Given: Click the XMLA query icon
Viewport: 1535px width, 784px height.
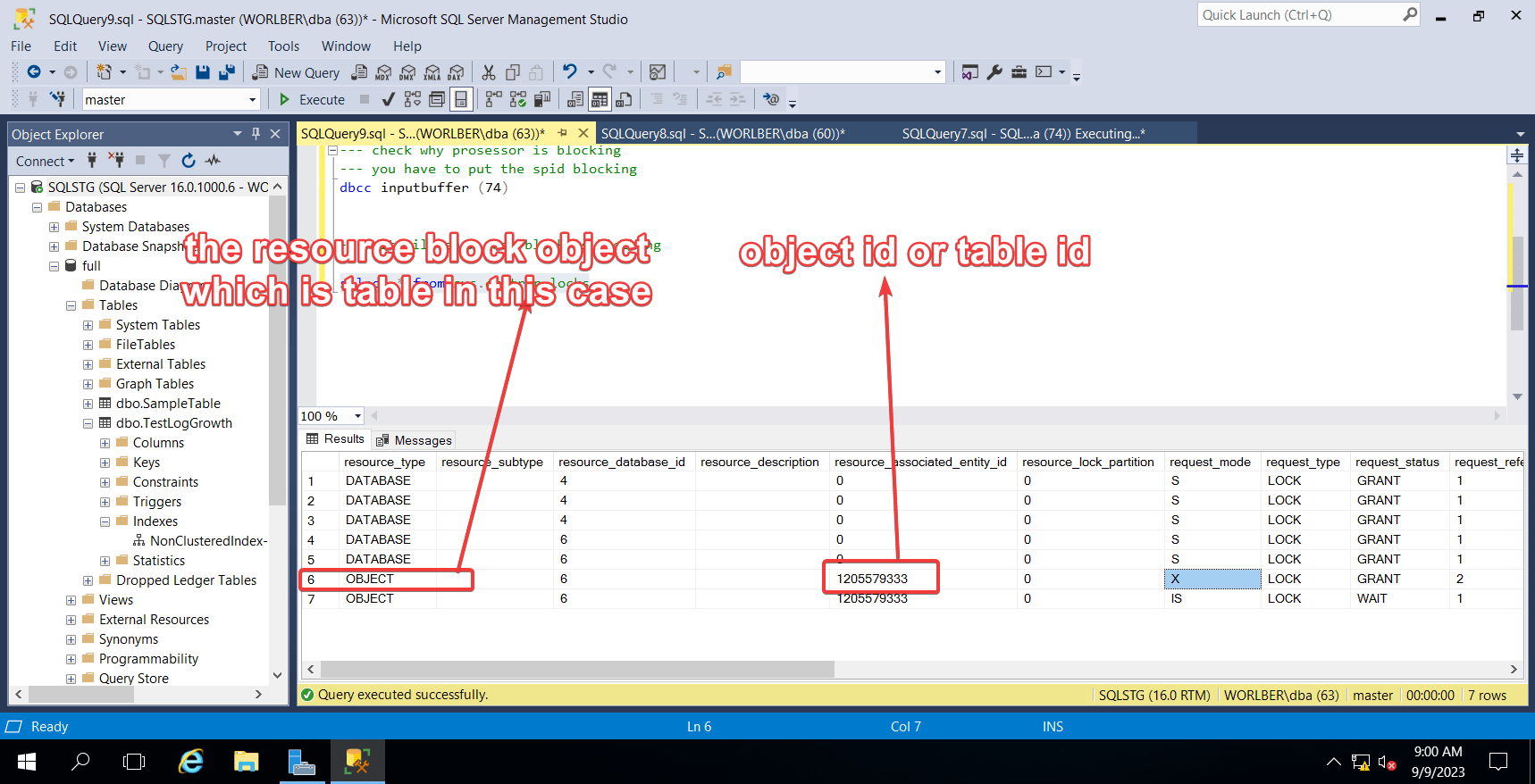Looking at the screenshot, I should pyautogui.click(x=432, y=72).
